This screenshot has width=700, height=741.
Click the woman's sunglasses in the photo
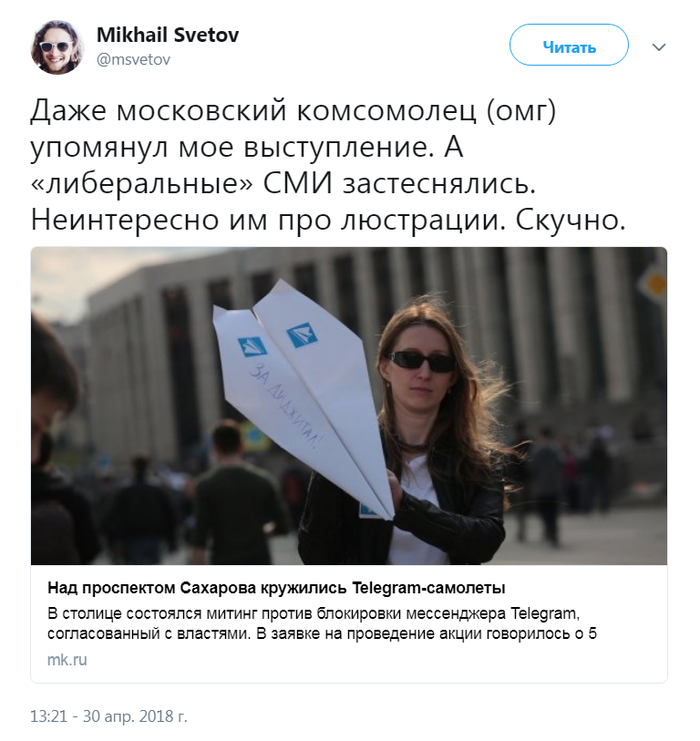(x=420, y=361)
